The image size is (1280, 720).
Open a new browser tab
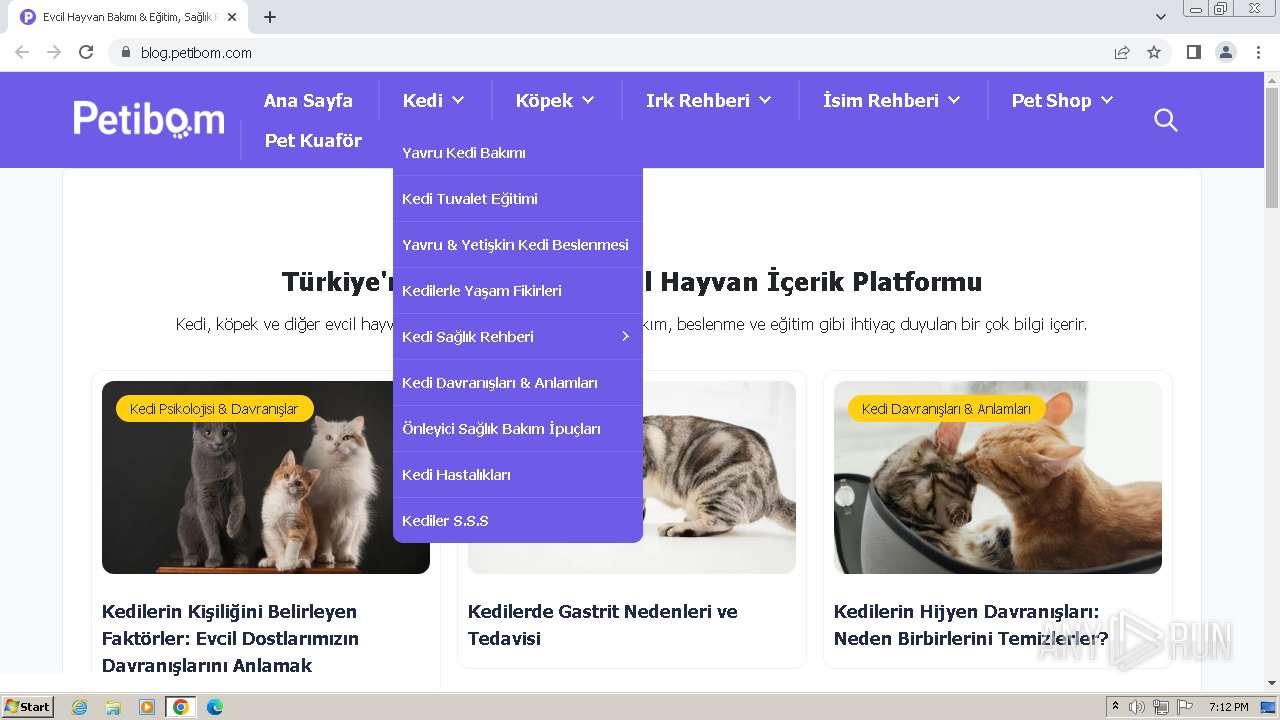(x=270, y=17)
